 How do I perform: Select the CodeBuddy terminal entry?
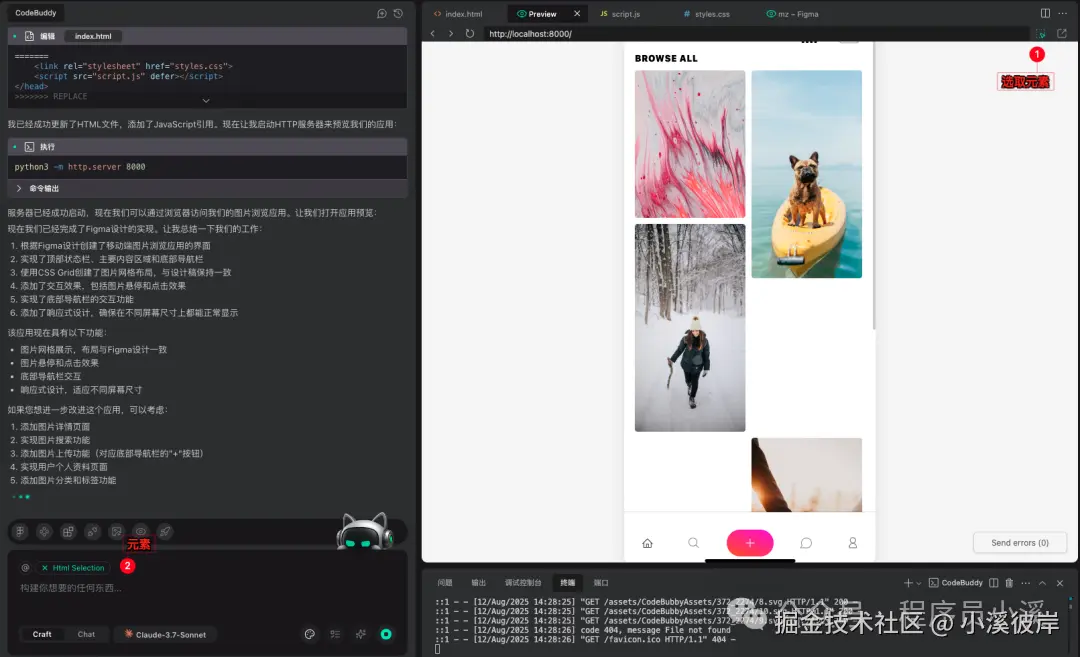tap(956, 583)
